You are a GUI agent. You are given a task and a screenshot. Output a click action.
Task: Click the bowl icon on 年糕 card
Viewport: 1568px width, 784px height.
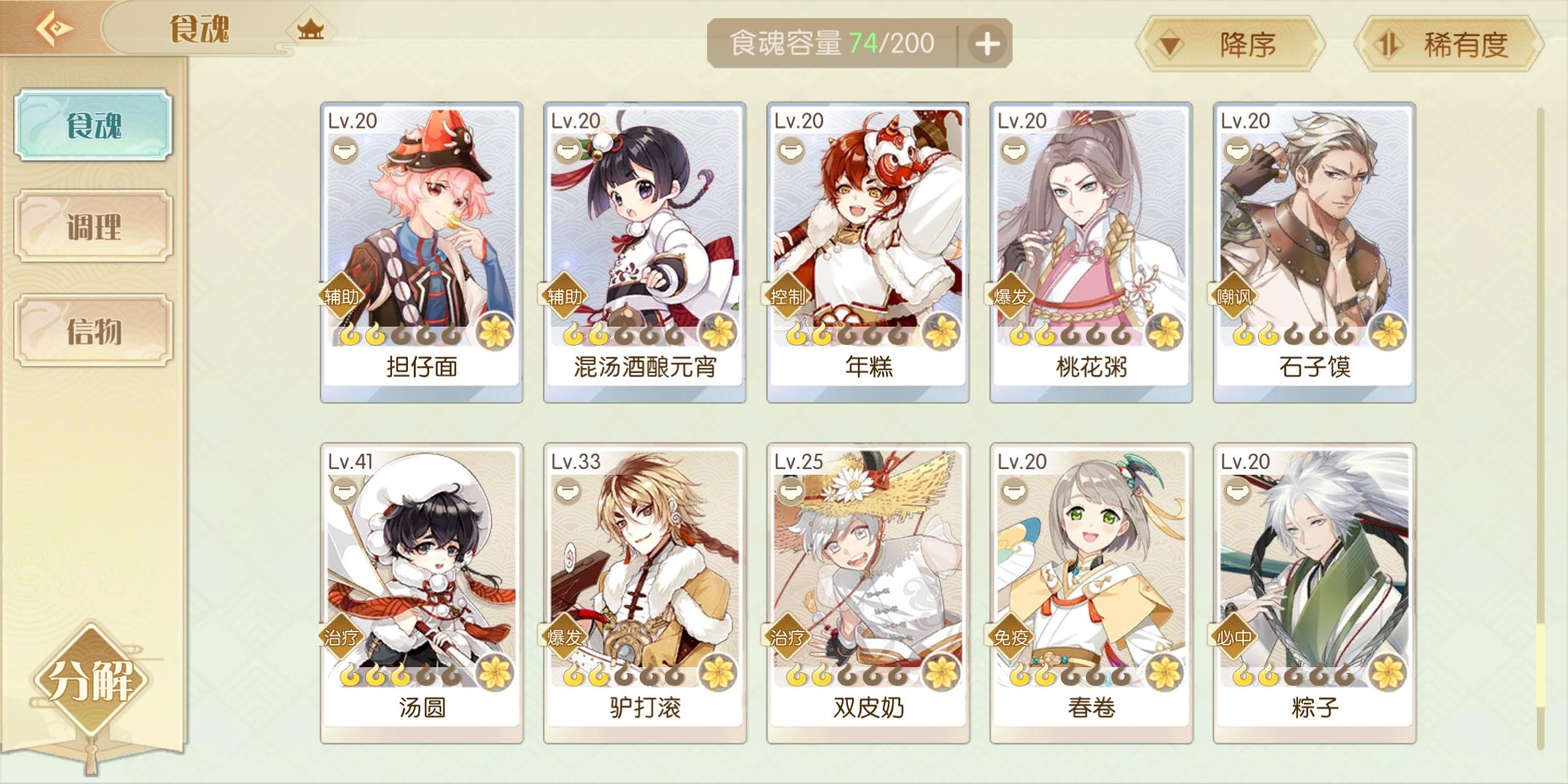pos(790,151)
